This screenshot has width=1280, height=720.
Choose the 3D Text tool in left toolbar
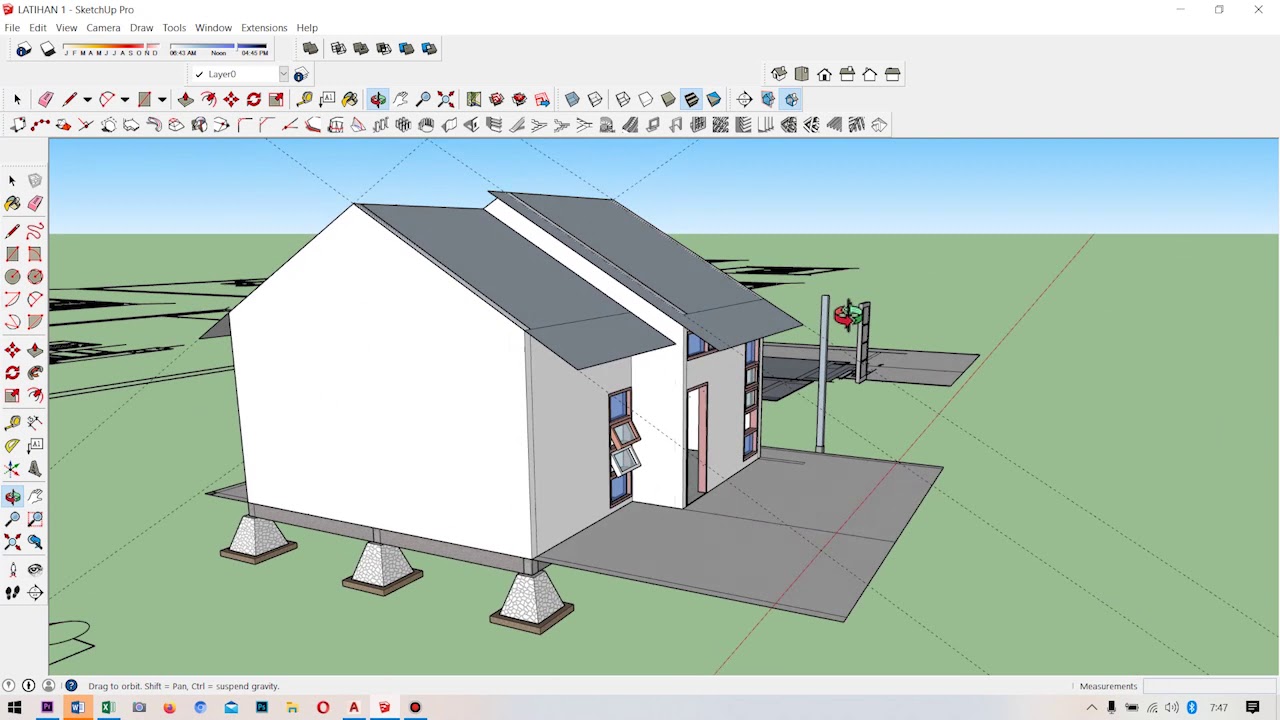click(x=35, y=469)
